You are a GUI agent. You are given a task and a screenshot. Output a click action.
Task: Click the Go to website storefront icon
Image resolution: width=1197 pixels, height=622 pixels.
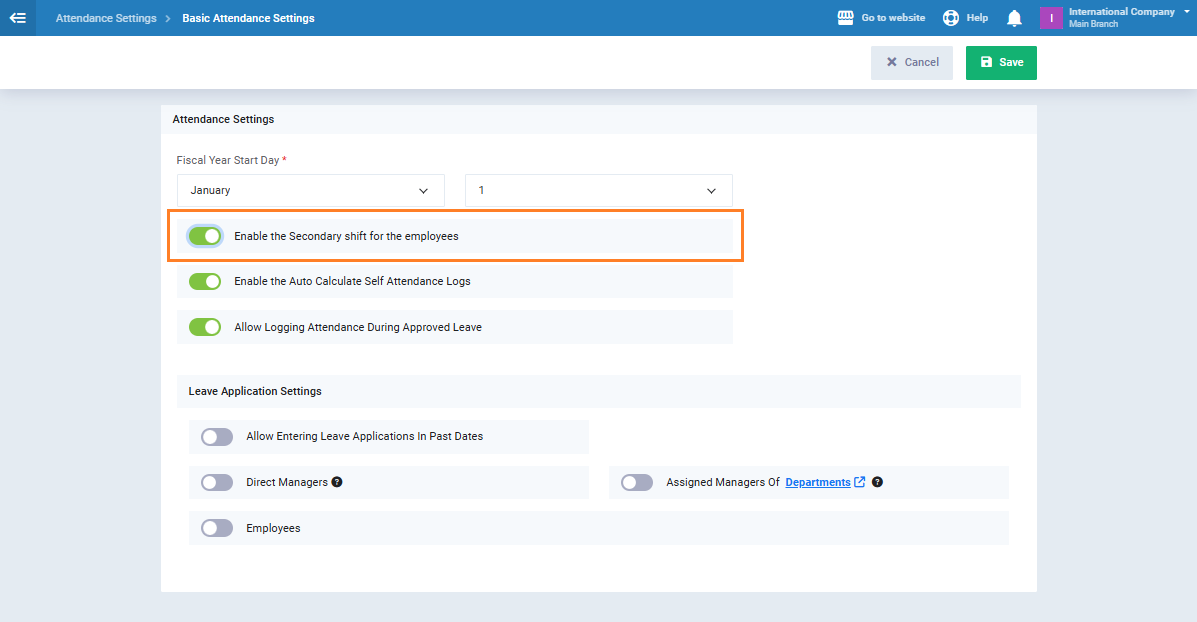coord(846,18)
